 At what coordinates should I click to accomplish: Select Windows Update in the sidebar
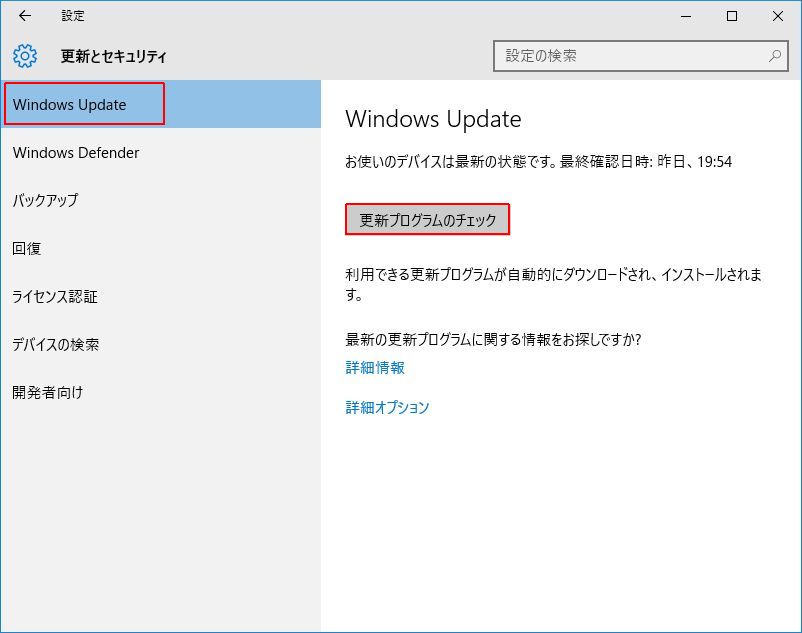pyautogui.click(x=161, y=104)
